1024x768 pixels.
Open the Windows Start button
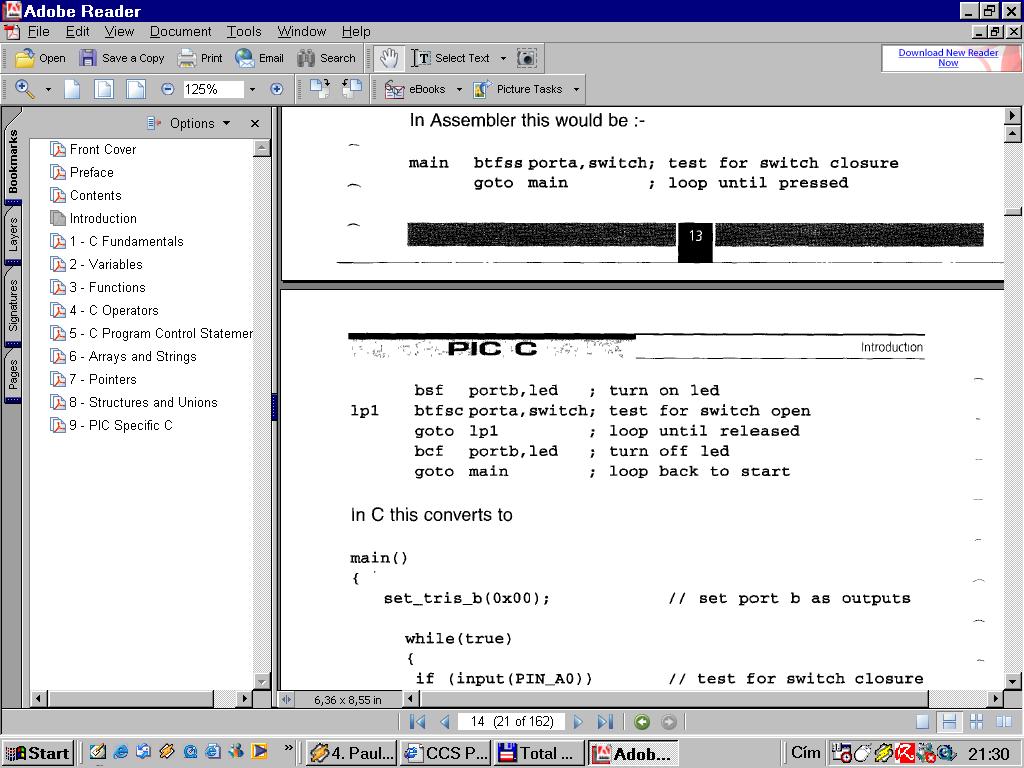pyautogui.click(x=37, y=753)
